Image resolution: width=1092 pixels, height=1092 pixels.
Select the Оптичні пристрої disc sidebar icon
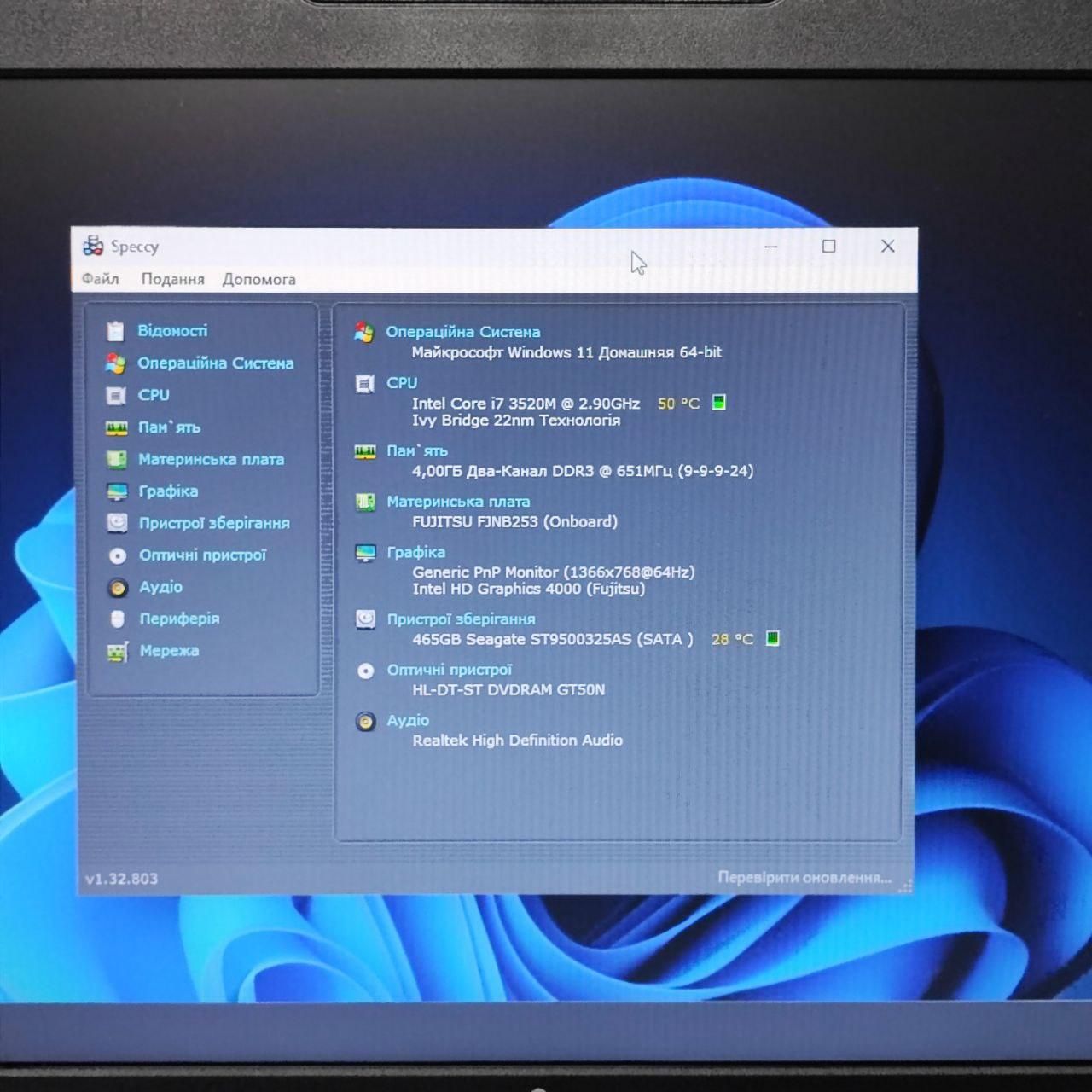point(118,555)
